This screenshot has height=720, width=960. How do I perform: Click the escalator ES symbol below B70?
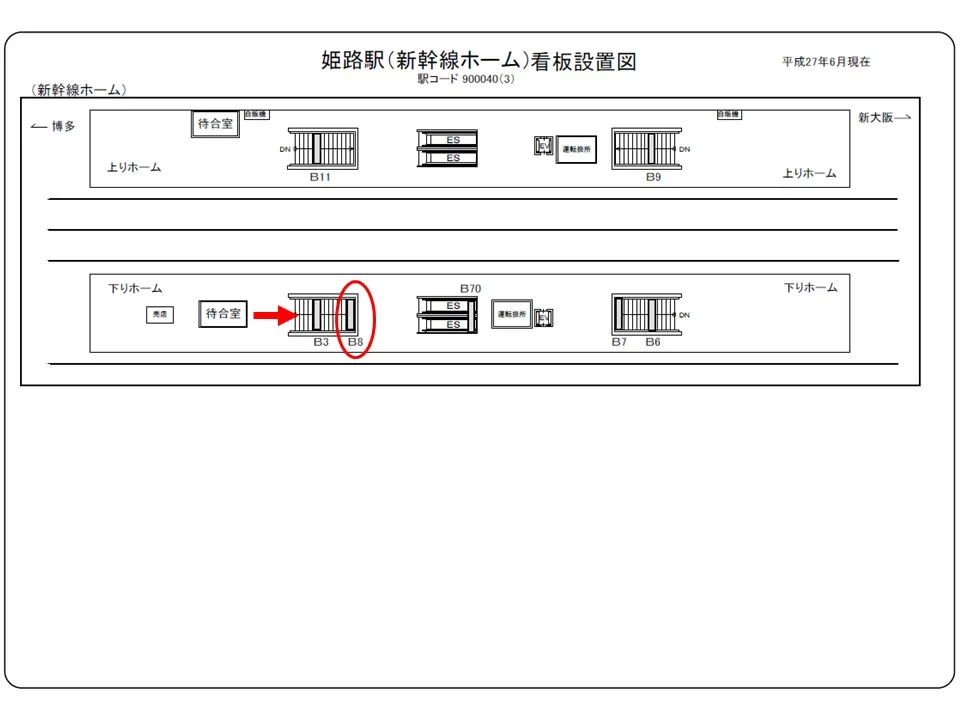point(448,315)
